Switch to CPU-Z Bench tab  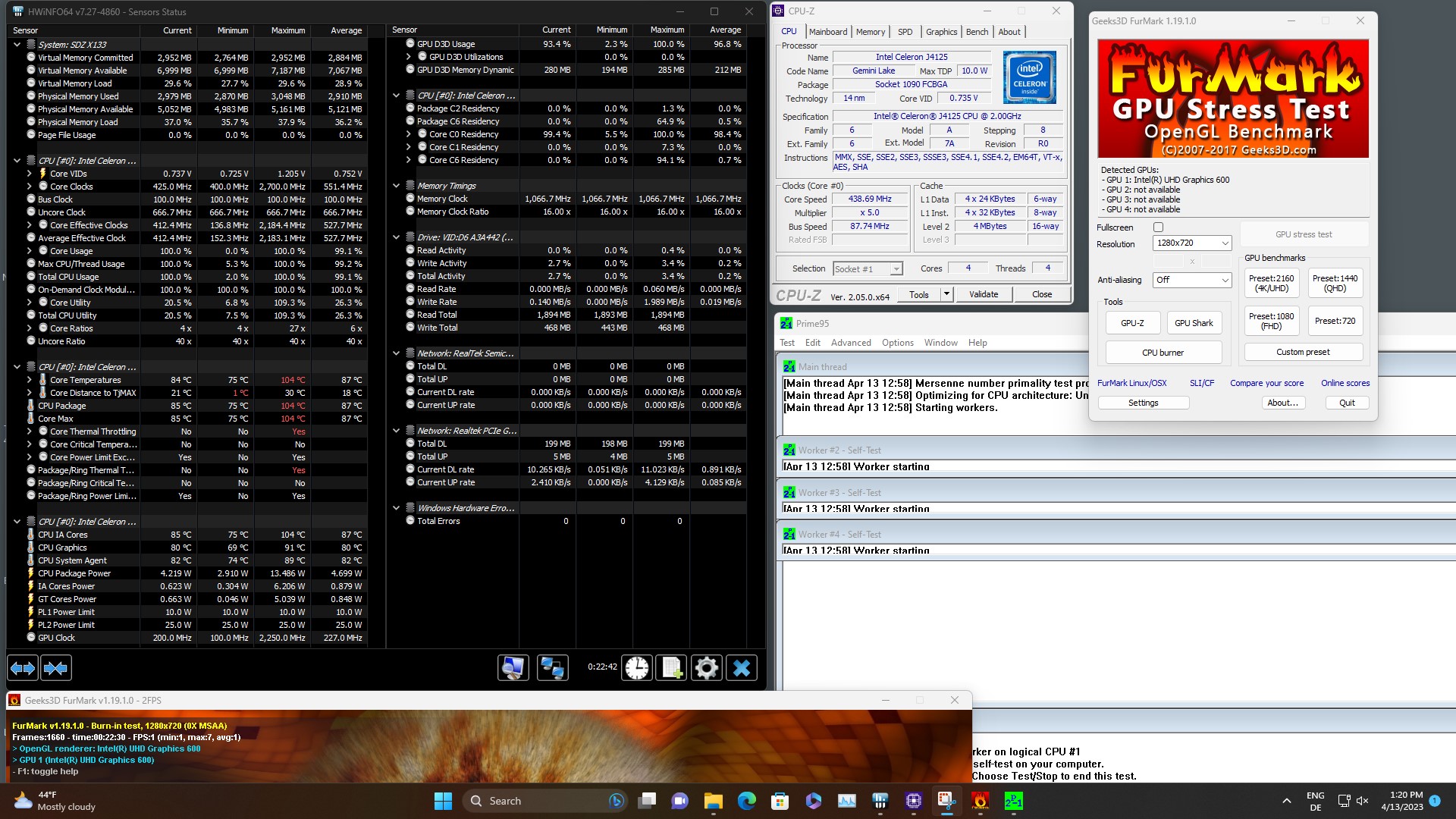point(977,32)
